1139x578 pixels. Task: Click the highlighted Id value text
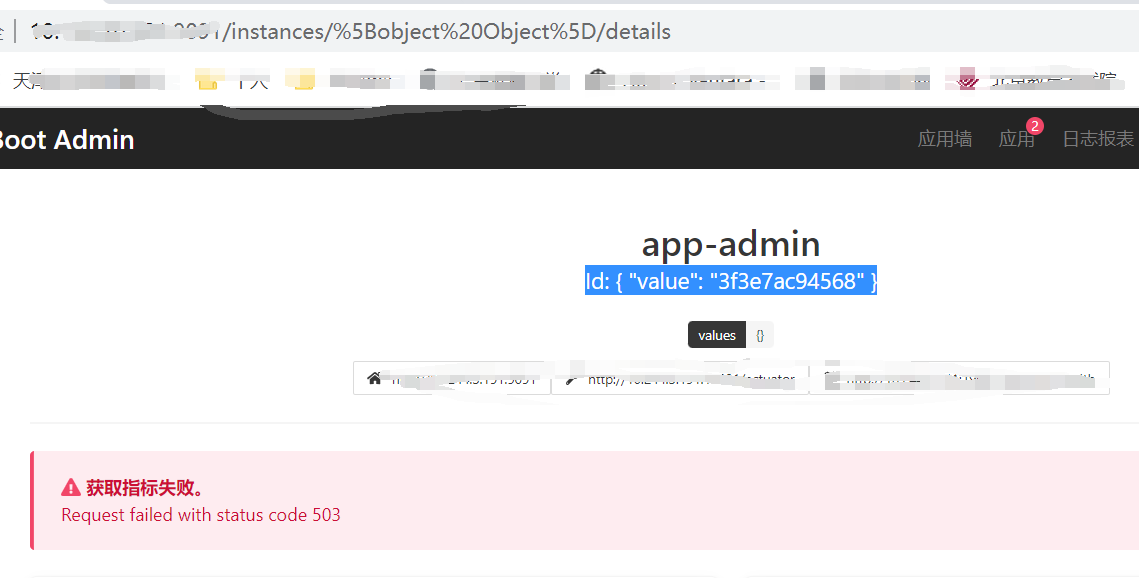pos(730,281)
